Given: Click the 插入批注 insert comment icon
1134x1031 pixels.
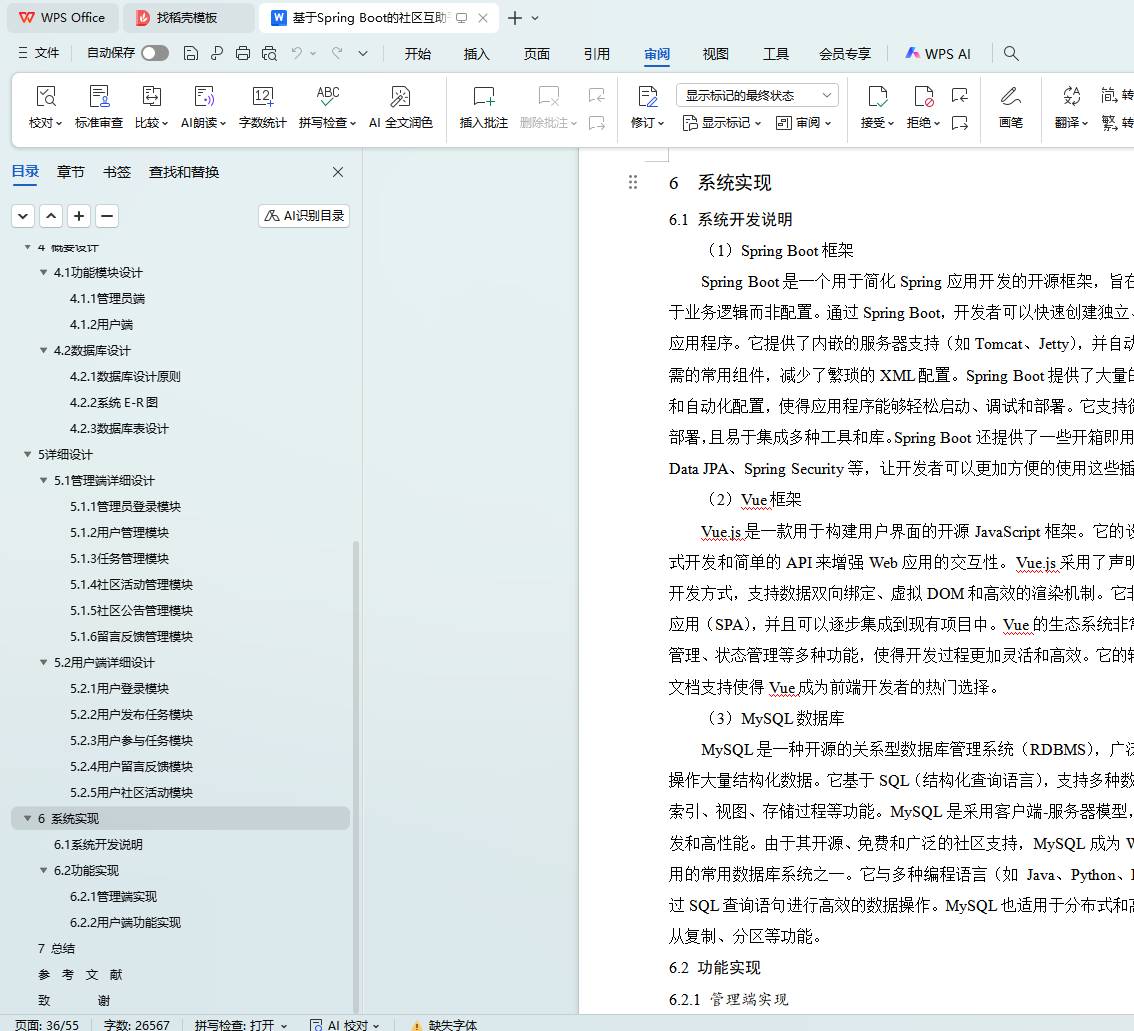Looking at the screenshot, I should coord(484,97).
